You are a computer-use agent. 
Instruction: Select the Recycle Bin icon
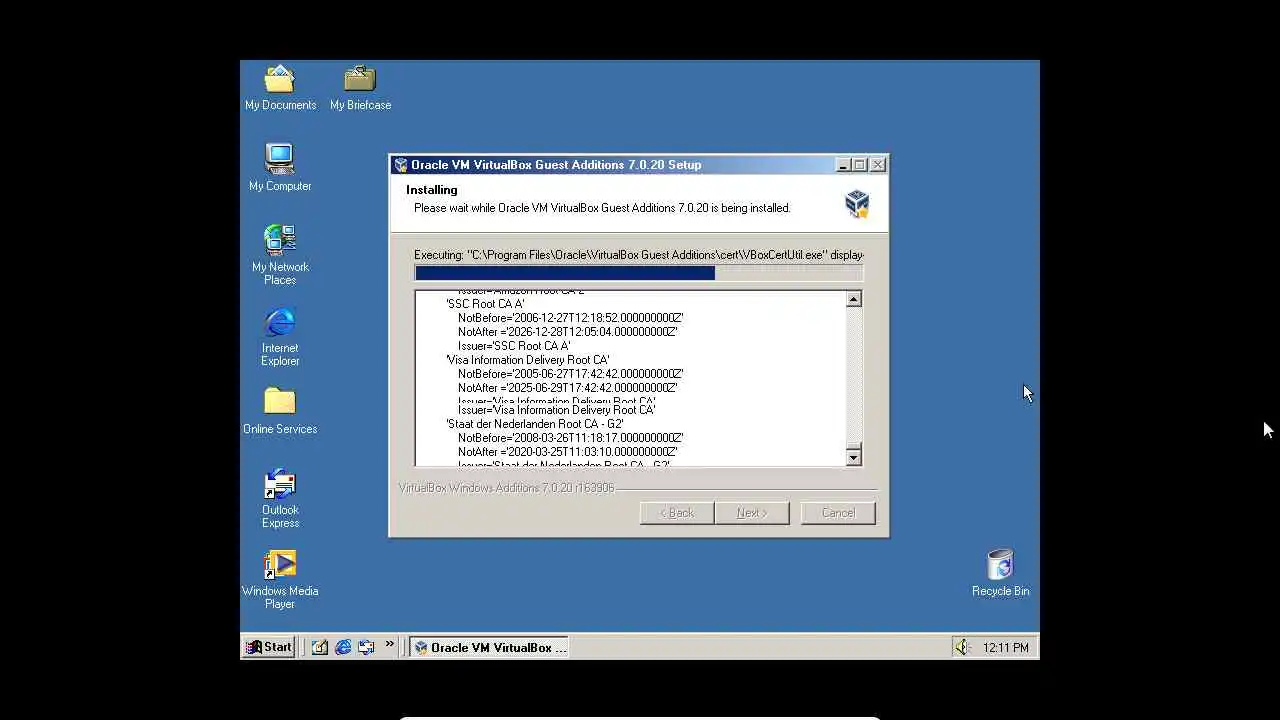coord(1000,573)
